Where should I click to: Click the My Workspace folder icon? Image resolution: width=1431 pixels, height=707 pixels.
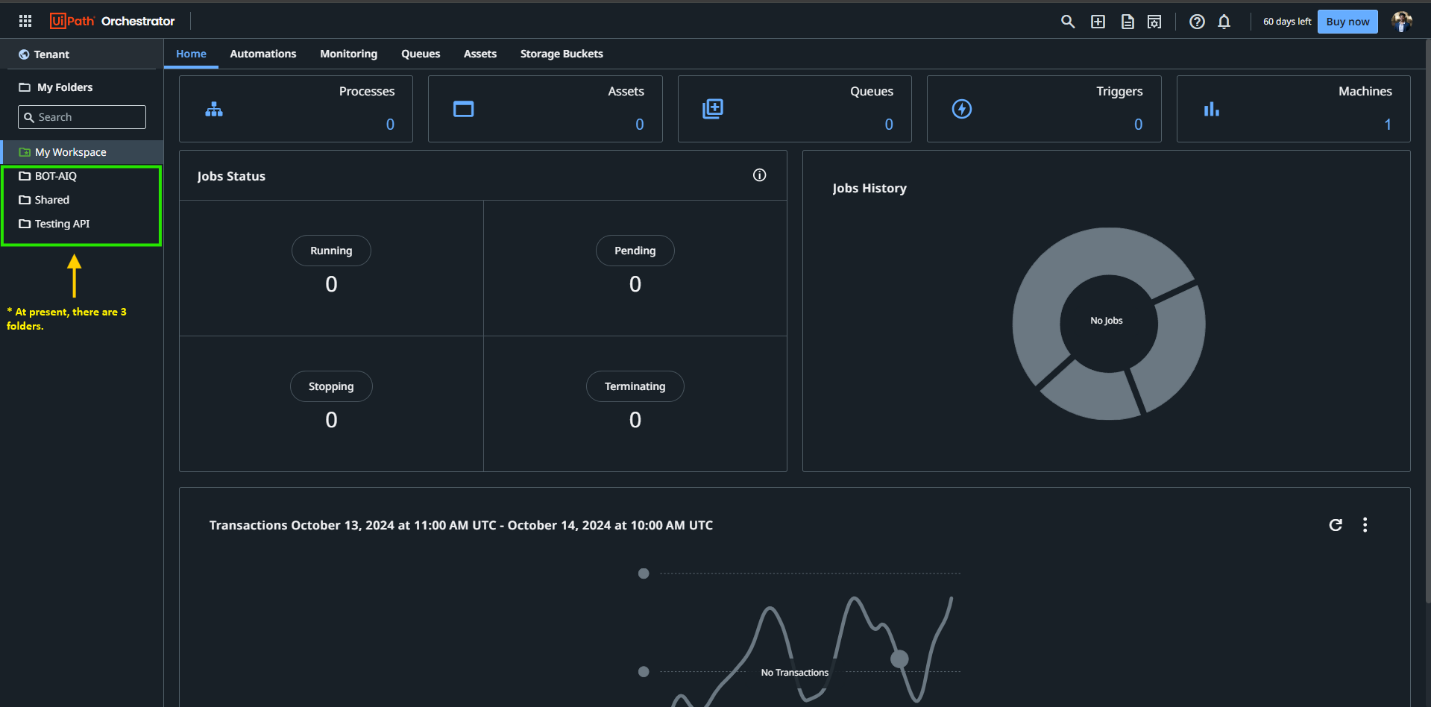point(25,152)
